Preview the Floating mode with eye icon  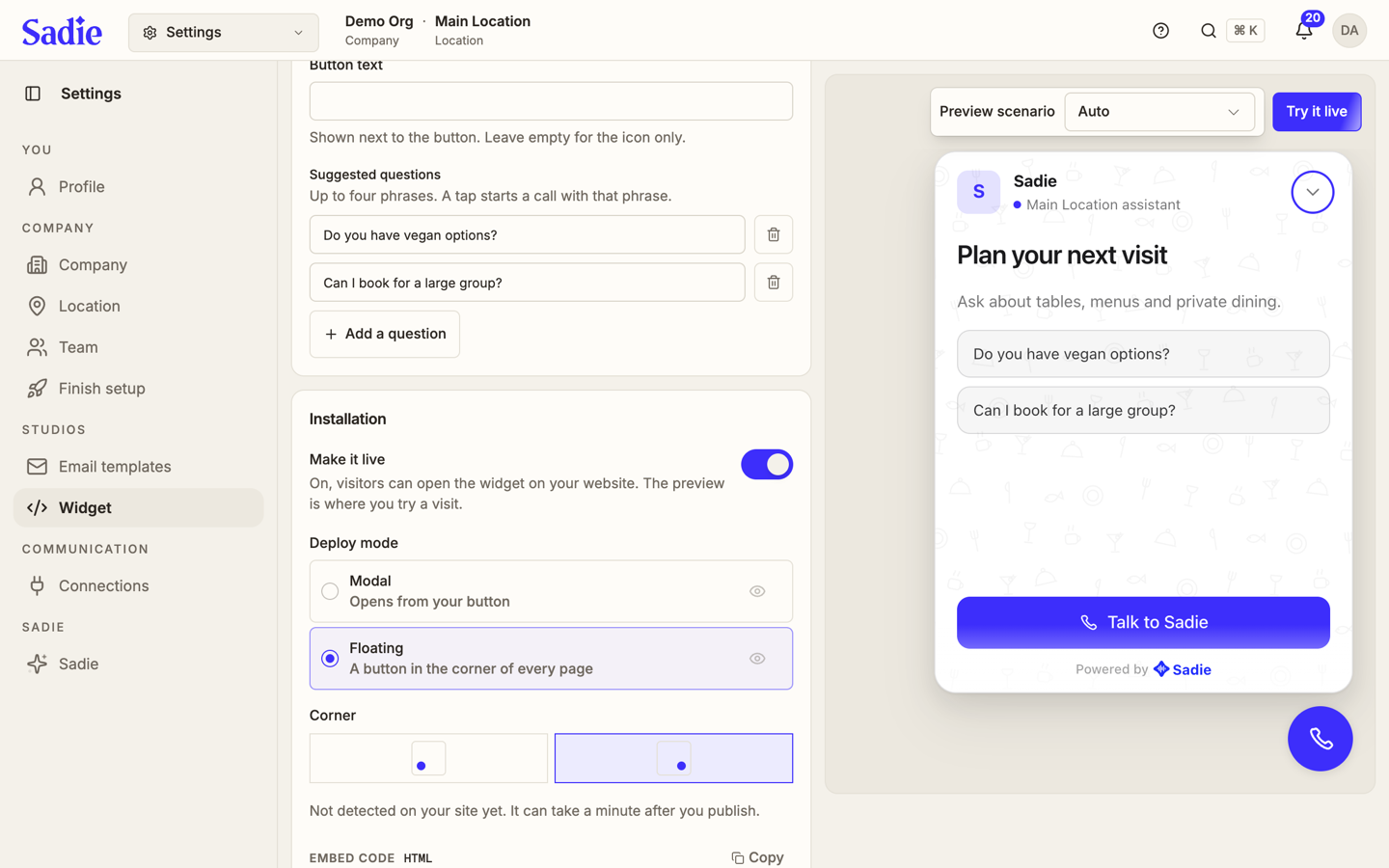tap(757, 659)
